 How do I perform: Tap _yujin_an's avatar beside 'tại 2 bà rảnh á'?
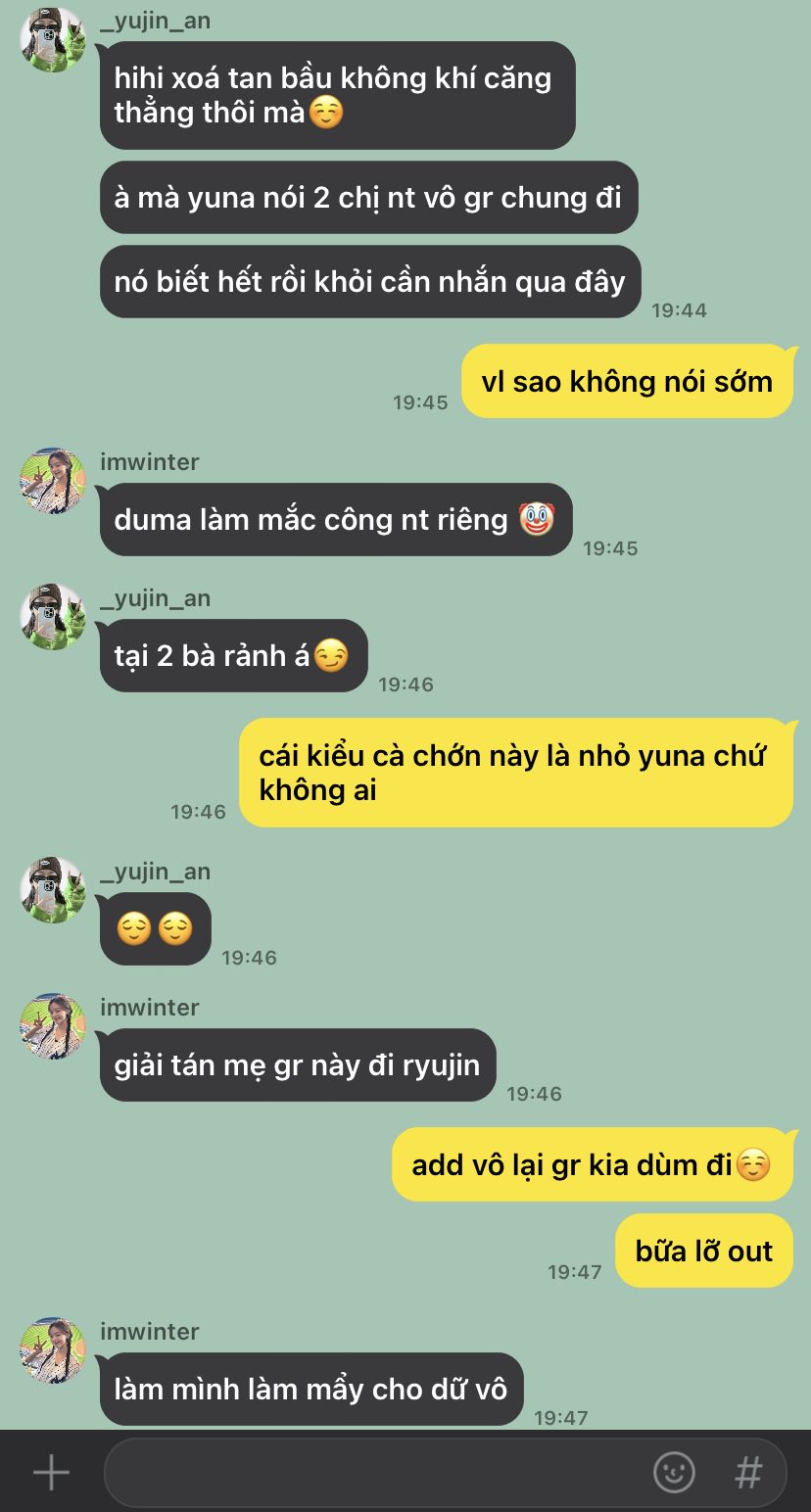point(53,617)
